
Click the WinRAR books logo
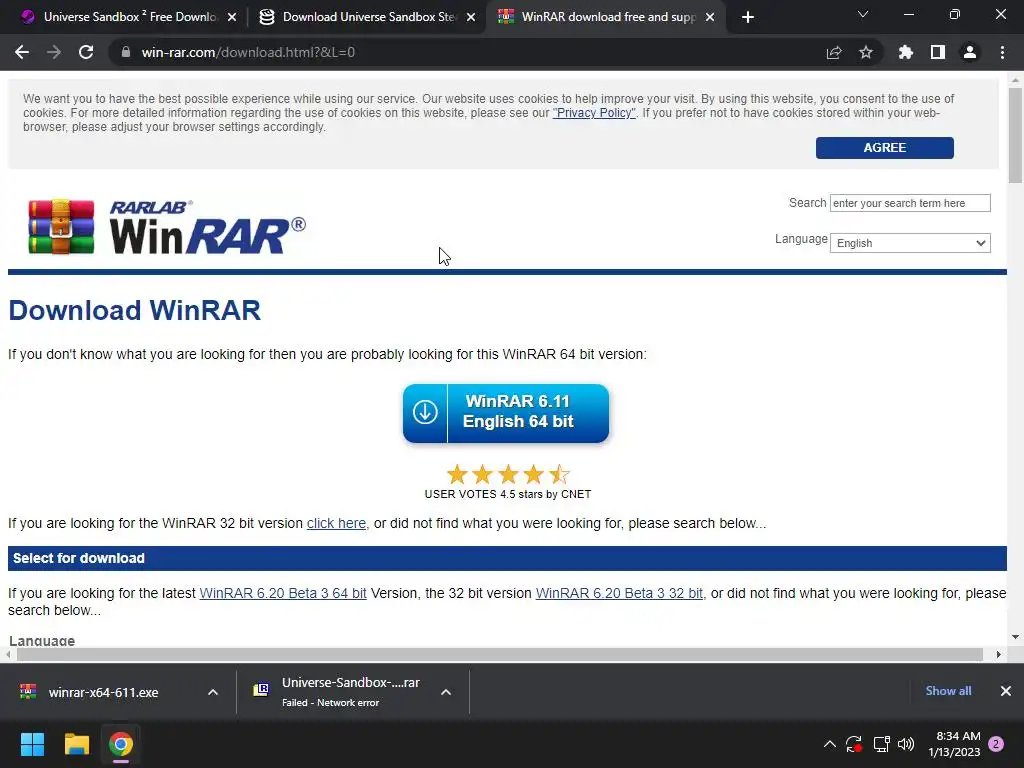tap(61, 227)
